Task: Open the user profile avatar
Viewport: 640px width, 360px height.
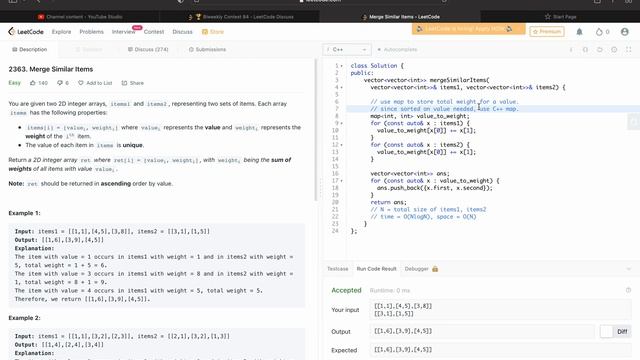Action: (624, 31)
